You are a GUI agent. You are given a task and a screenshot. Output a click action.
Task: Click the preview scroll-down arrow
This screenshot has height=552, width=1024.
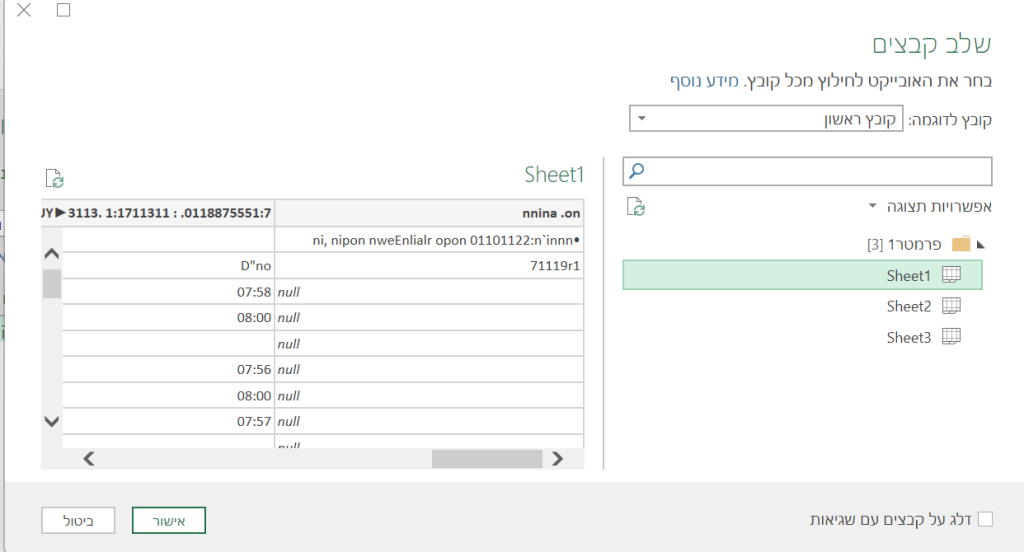[x=52, y=421]
